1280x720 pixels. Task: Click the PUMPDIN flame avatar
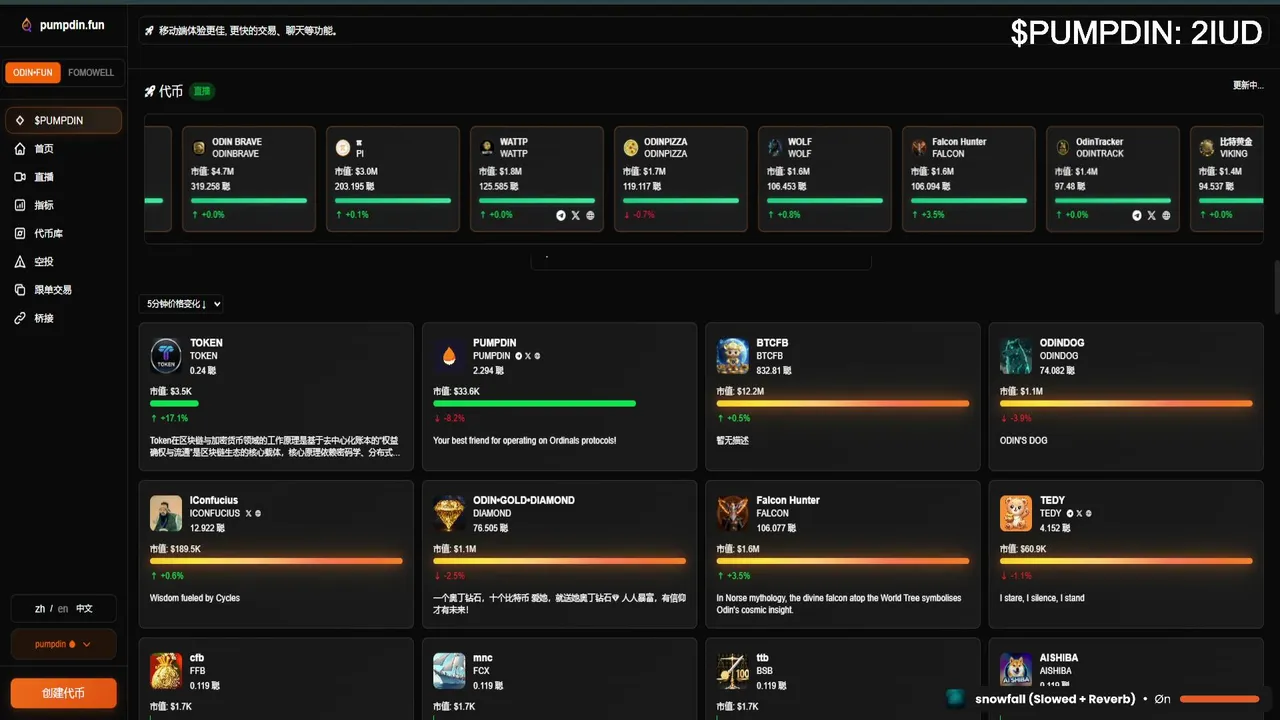coord(449,356)
